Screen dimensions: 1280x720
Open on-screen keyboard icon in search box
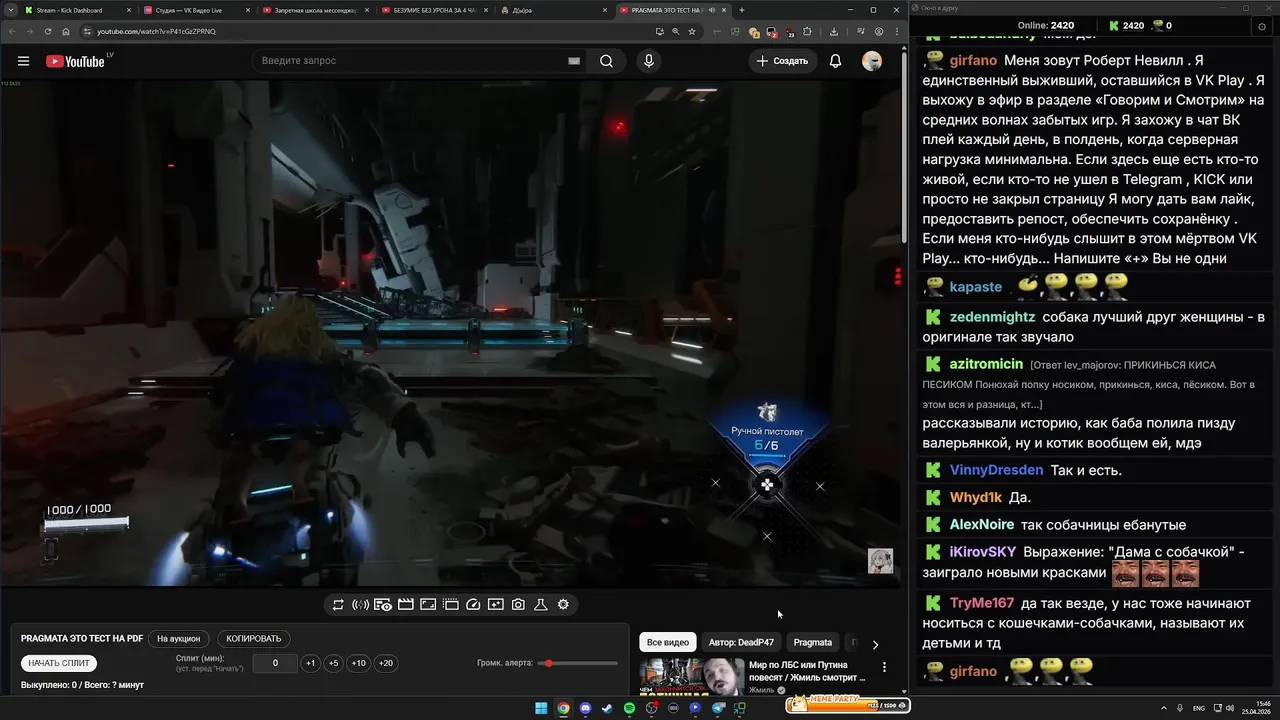click(574, 61)
